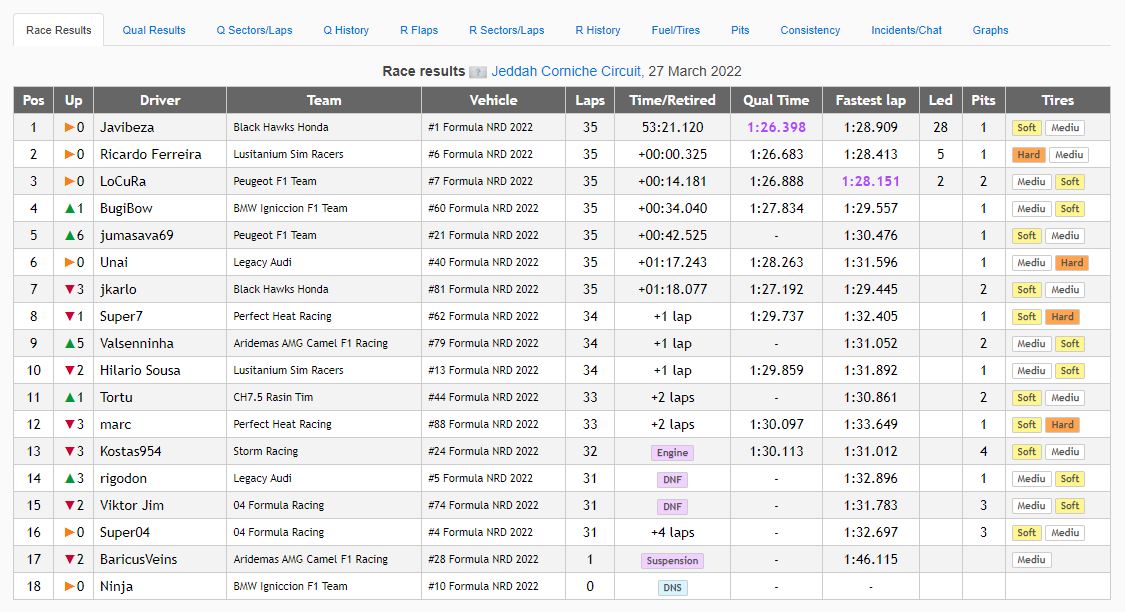Click the red down arrow in Kostas954's row
Screen dimensions: 1125x612
[70, 451]
